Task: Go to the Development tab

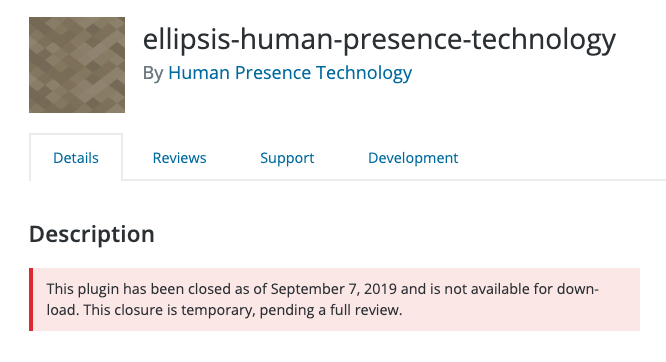Action: click(413, 158)
